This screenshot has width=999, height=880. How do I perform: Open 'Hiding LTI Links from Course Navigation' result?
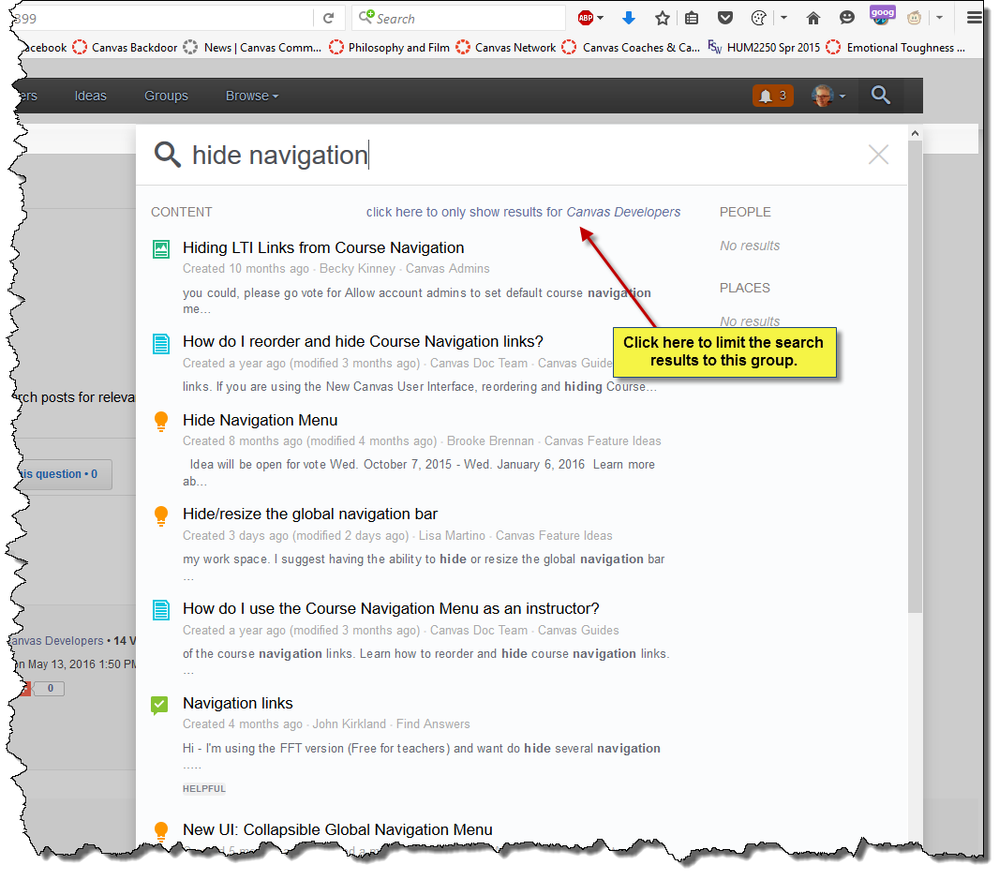click(x=323, y=248)
